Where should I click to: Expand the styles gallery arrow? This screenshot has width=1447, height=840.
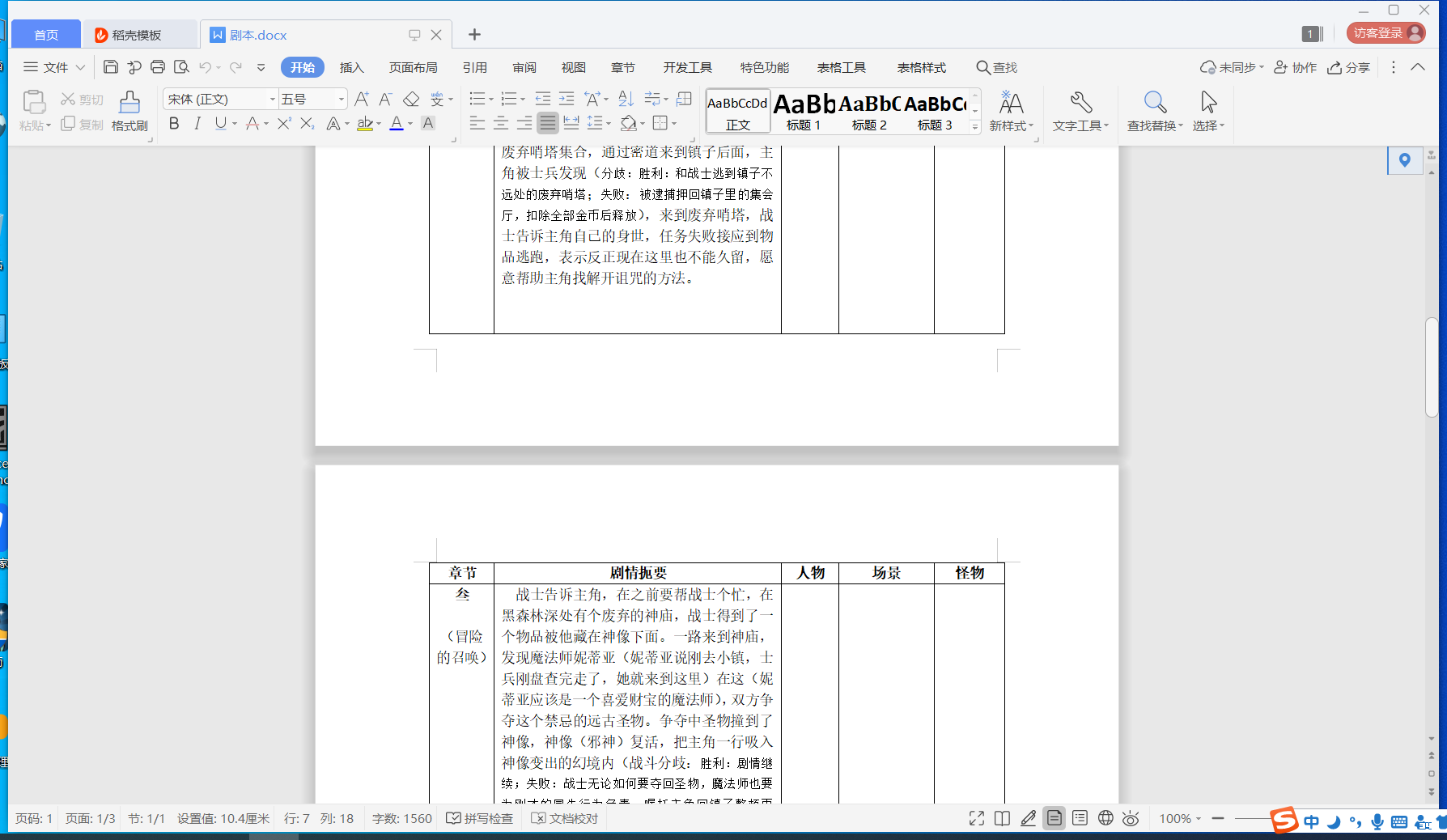[975, 127]
